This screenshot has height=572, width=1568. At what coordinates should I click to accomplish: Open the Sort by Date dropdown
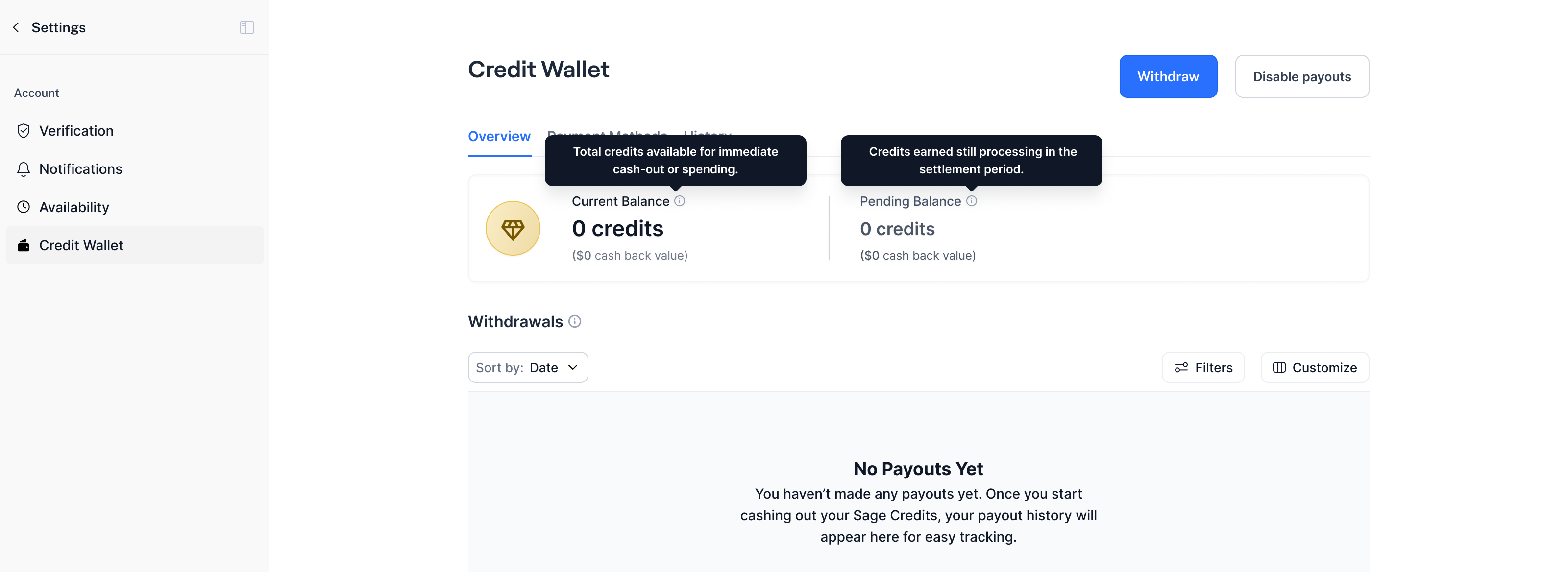pos(527,368)
